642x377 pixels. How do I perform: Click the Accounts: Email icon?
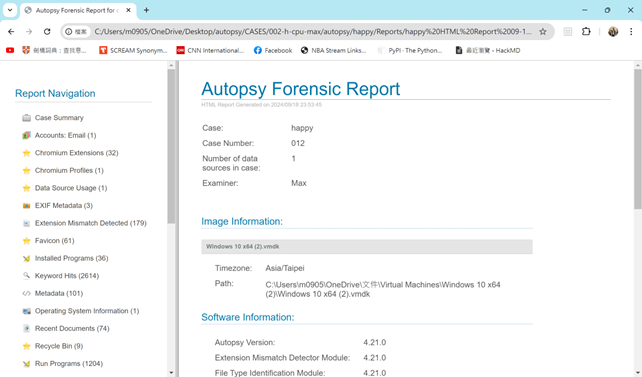click(x=27, y=135)
